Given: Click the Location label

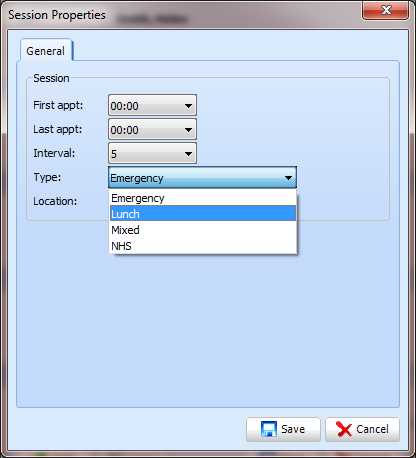Looking at the screenshot, I should 55,201.
